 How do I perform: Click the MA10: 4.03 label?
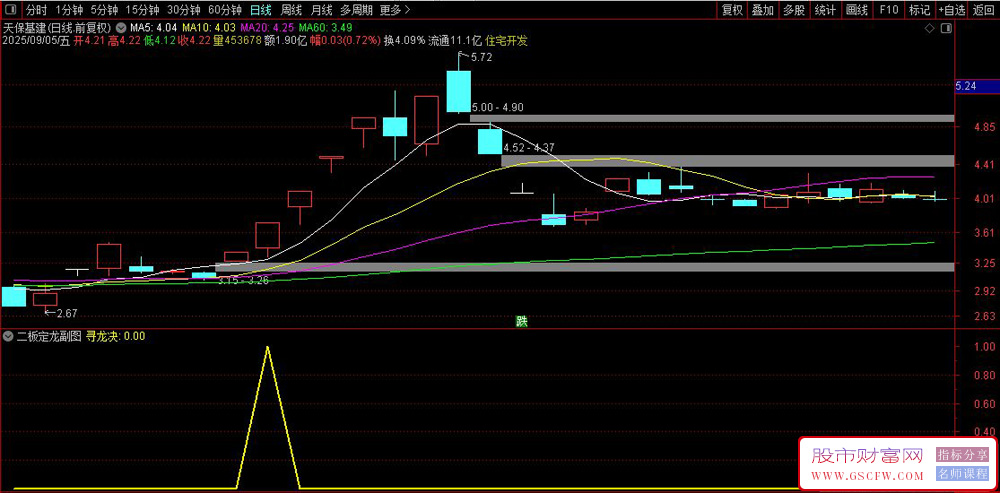point(209,28)
